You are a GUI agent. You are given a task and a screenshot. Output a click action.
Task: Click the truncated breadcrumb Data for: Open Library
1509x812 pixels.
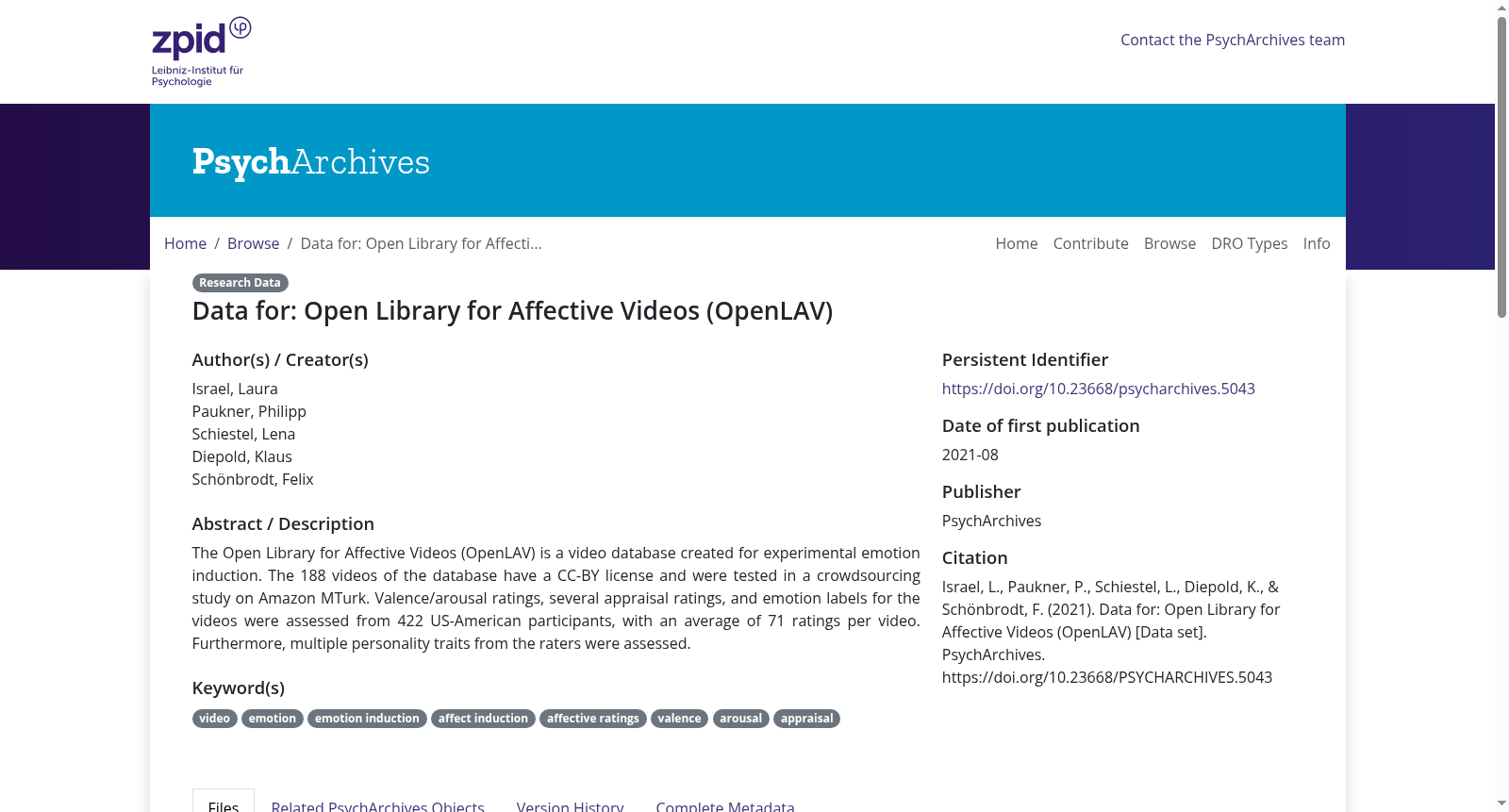point(421,243)
